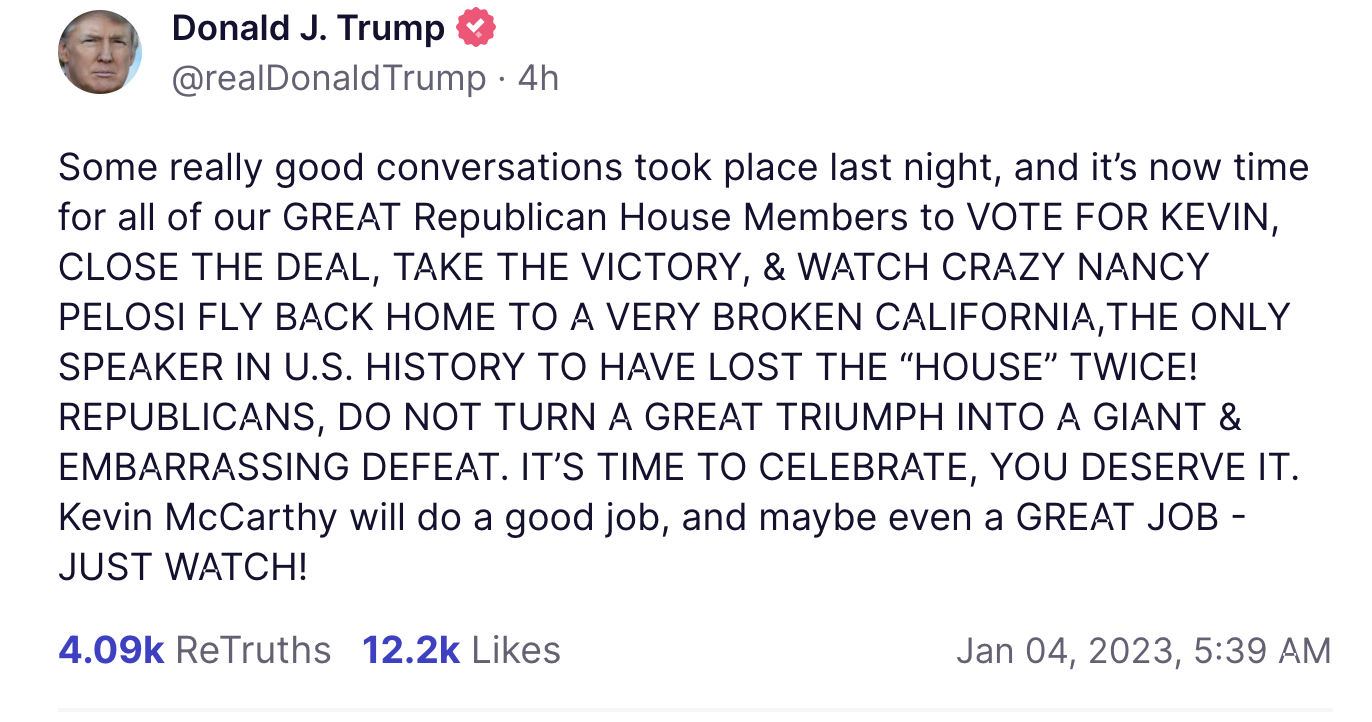Viewport: 1372px width, 722px height.
Task: Click the closing "JUST WATCH!" text
Action: 182,567
